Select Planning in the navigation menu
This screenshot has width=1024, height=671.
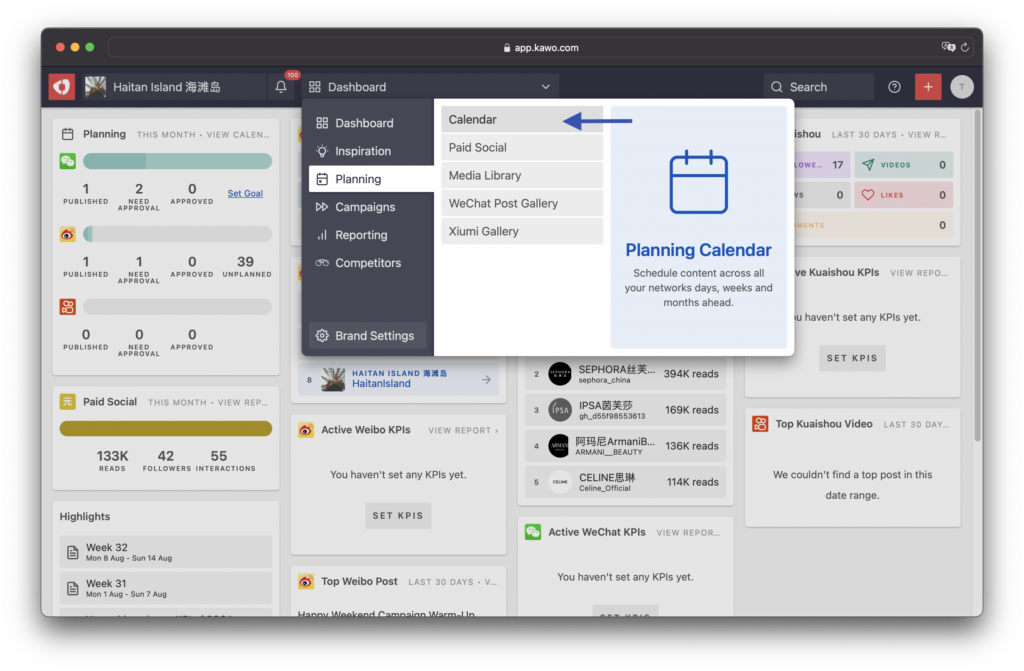click(x=371, y=179)
